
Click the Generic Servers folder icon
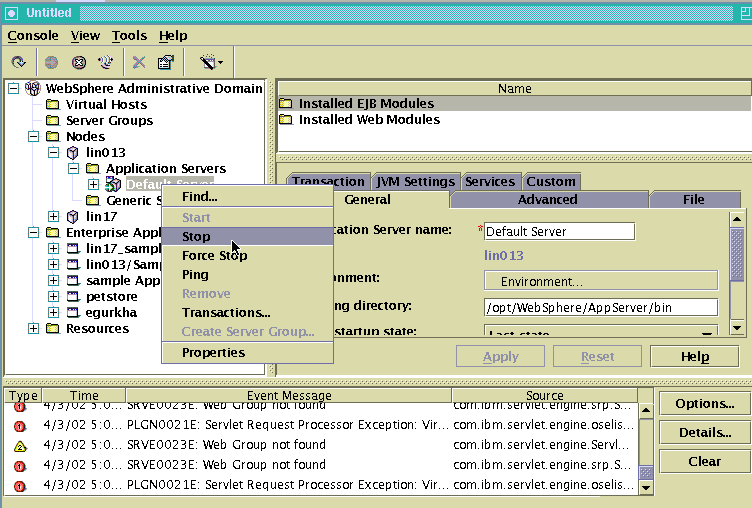click(93, 201)
